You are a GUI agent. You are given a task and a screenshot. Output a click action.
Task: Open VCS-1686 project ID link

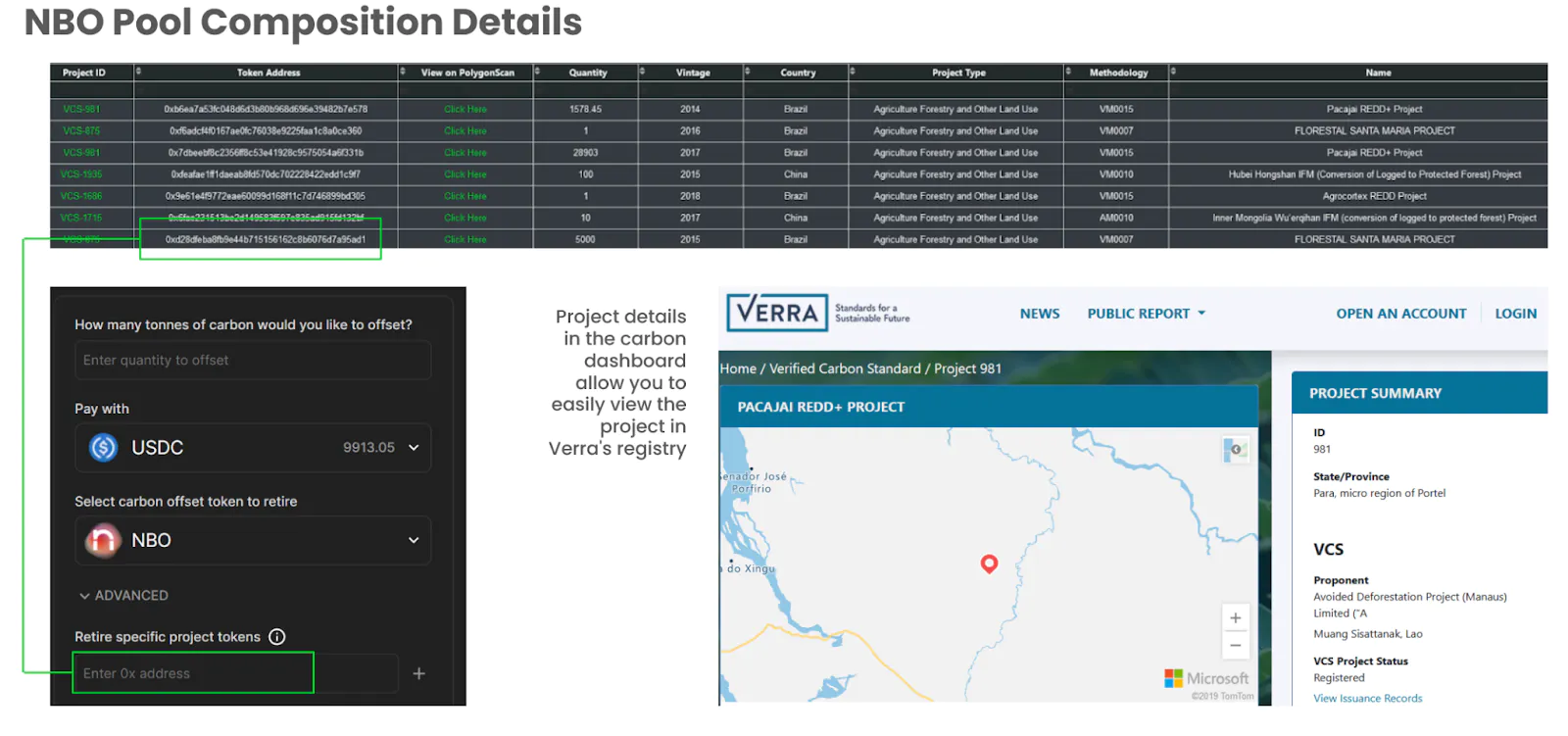[x=81, y=196]
